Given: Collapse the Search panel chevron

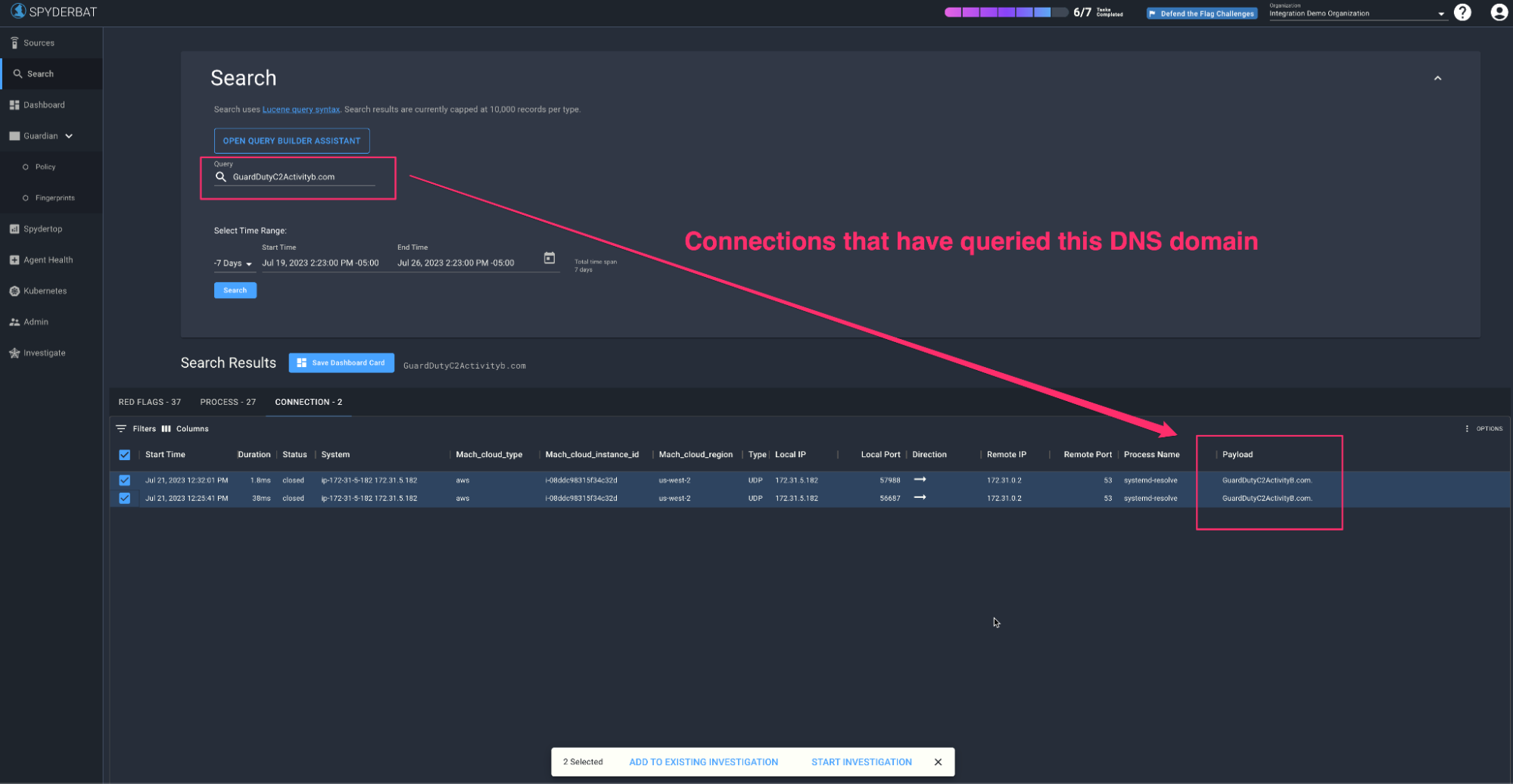Looking at the screenshot, I should [1437, 79].
